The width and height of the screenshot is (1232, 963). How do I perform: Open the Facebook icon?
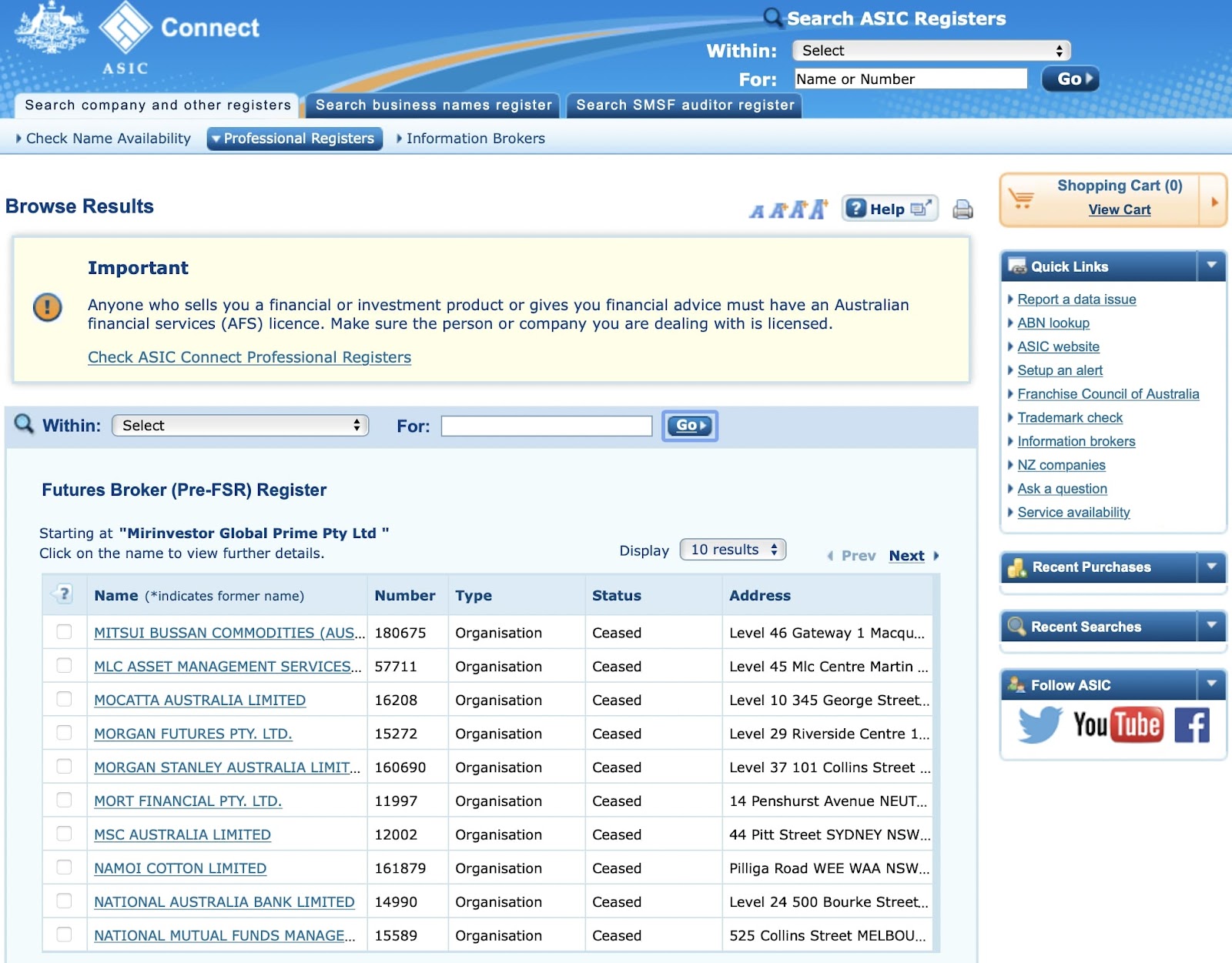click(x=1192, y=725)
